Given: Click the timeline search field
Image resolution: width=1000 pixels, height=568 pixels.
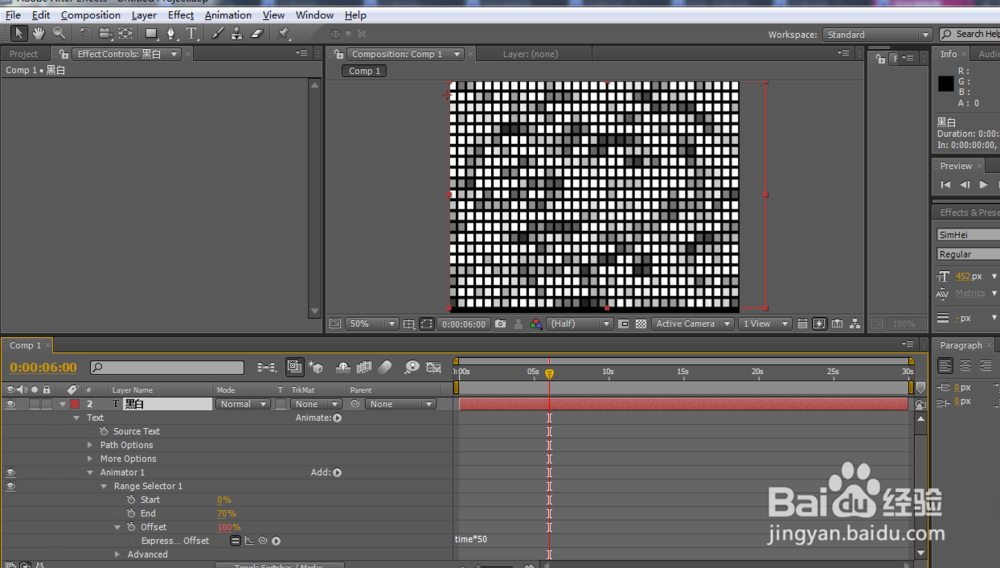Looking at the screenshot, I should (x=167, y=367).
